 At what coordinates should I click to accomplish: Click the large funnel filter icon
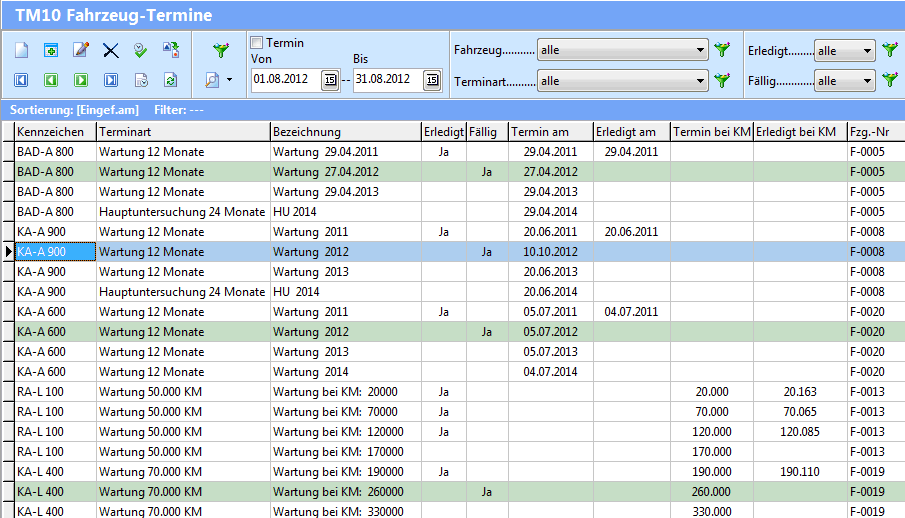pyautogui.click(x=222, y=49)
